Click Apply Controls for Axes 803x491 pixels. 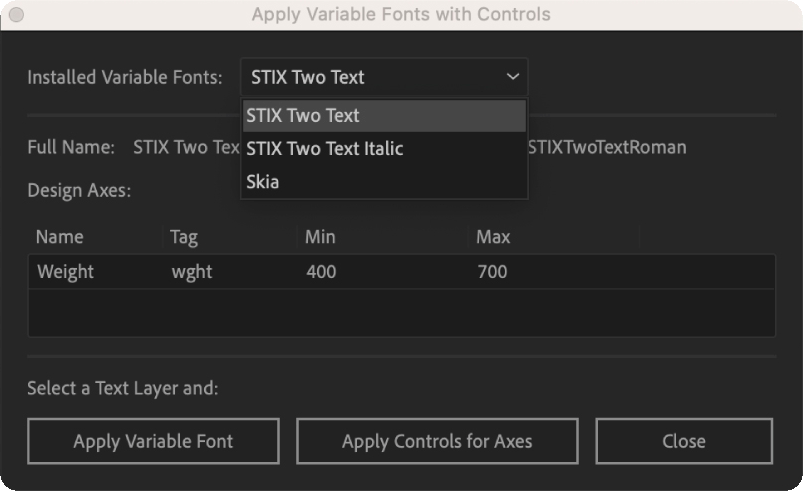click(x=437, y=441)
